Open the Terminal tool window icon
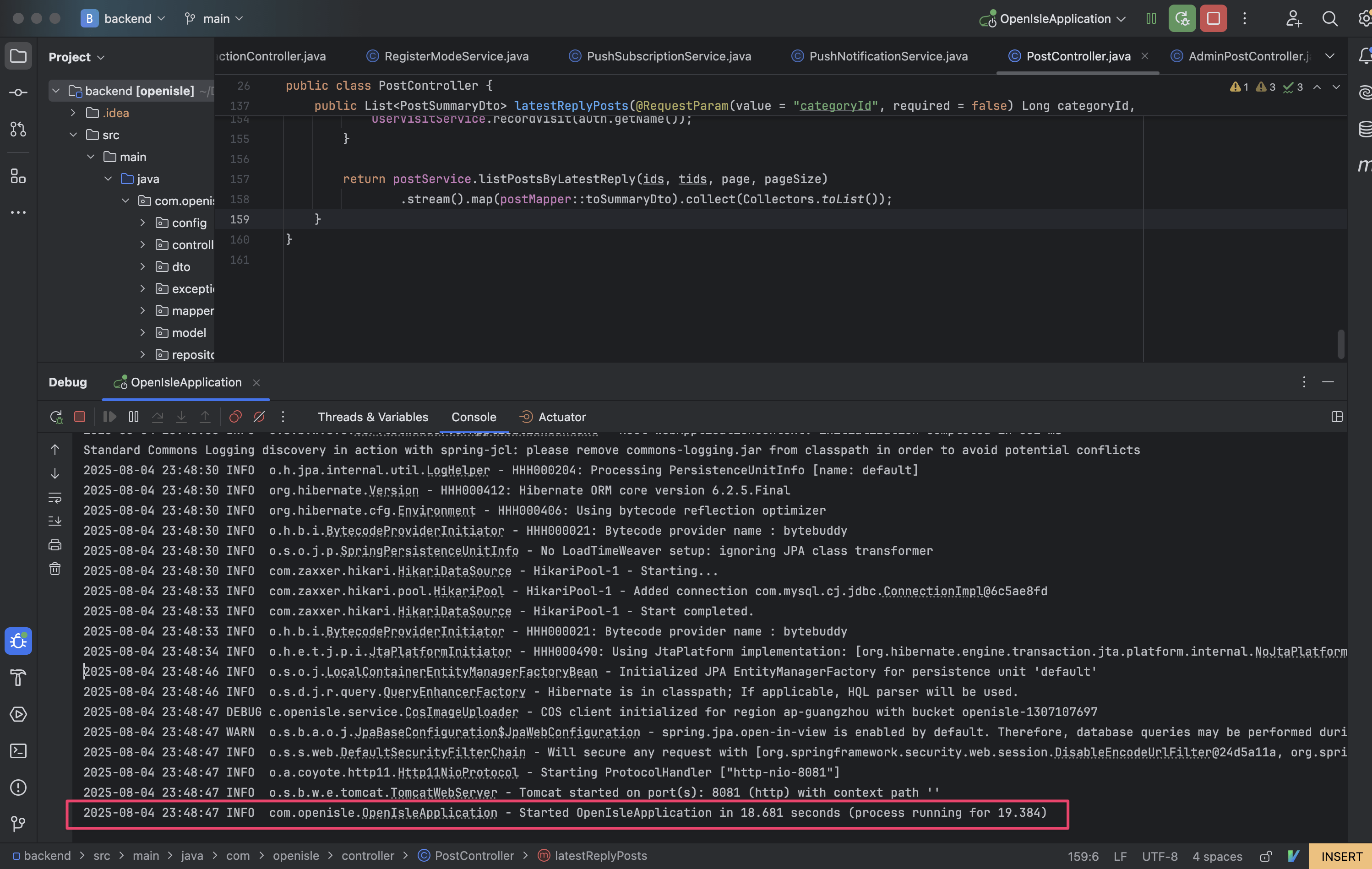The image size is (1372, 869). click(x=18, y=750)
